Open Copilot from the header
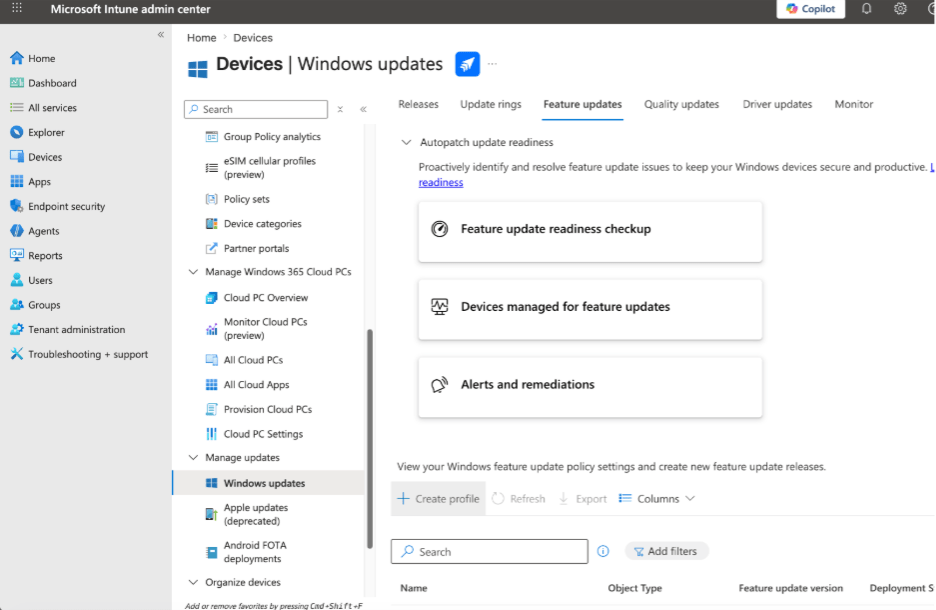The image size is (936, 610). click(x=810, y=9)
